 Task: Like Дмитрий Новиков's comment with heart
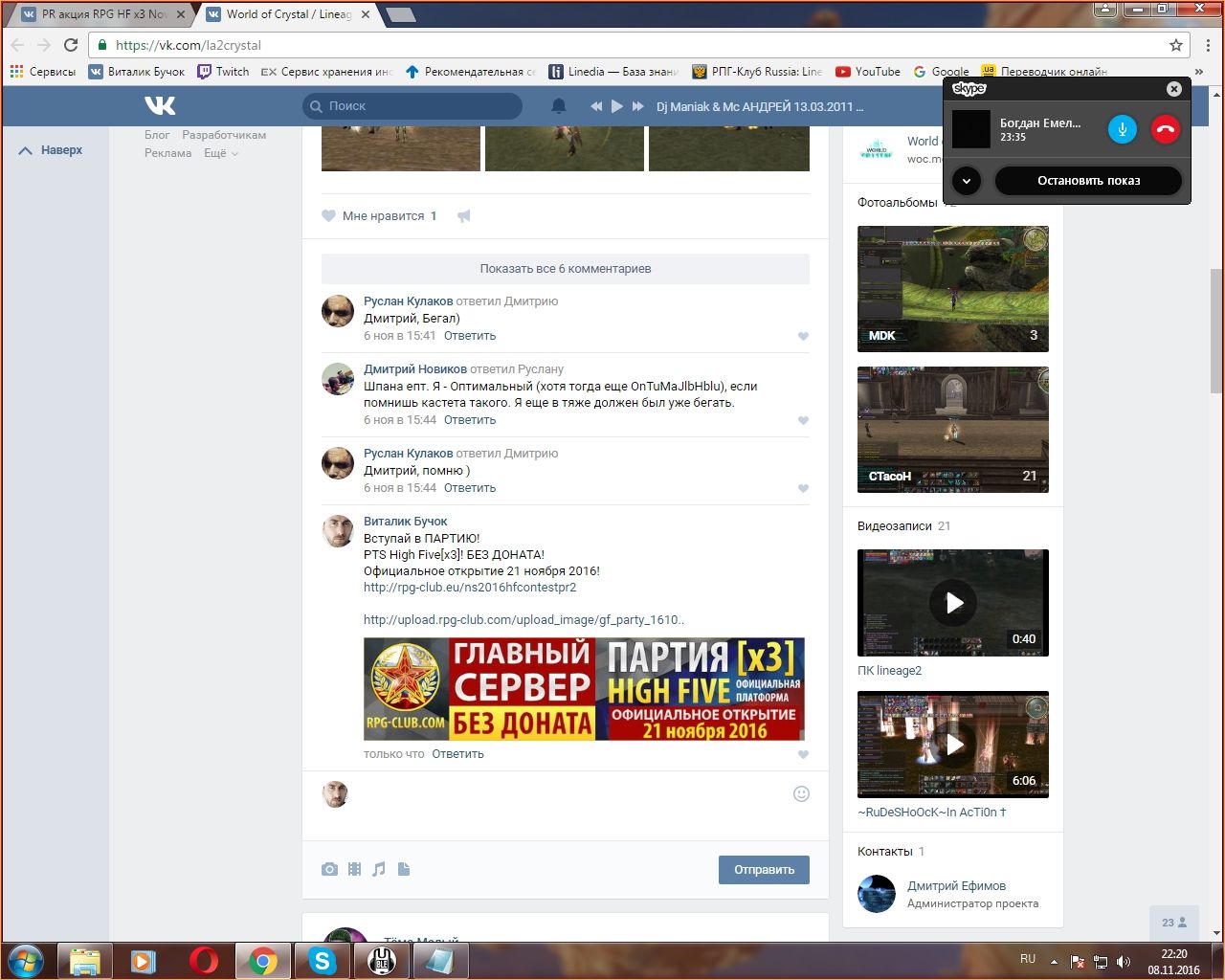coord(803,421)
